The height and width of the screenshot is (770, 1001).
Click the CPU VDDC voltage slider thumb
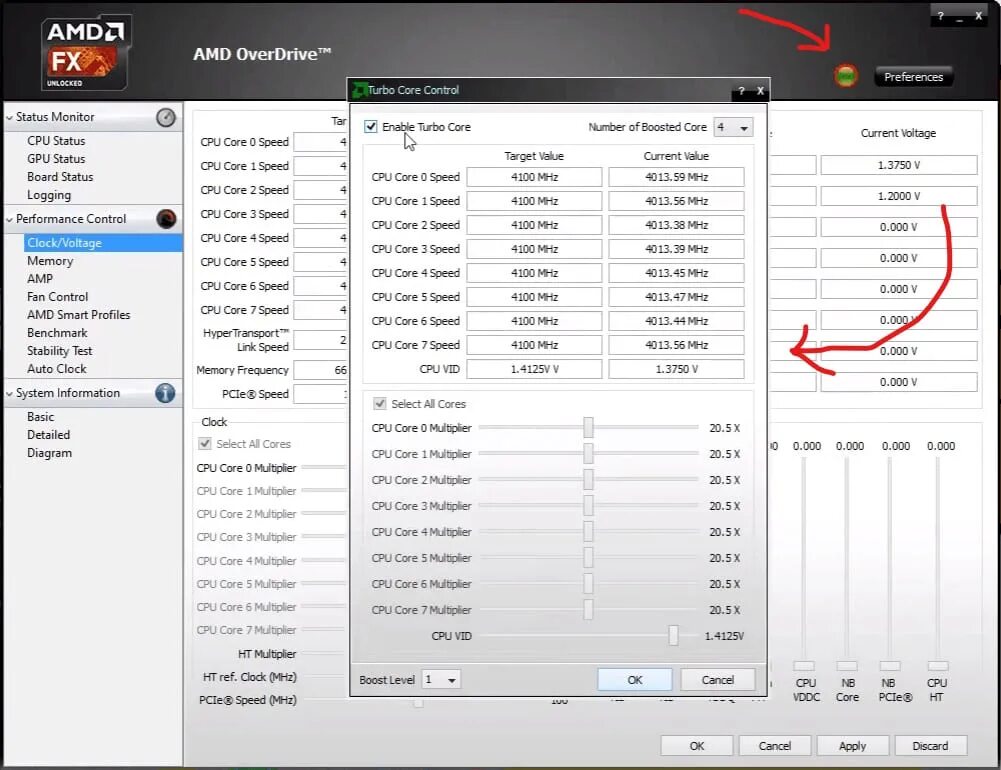(804, 666)
